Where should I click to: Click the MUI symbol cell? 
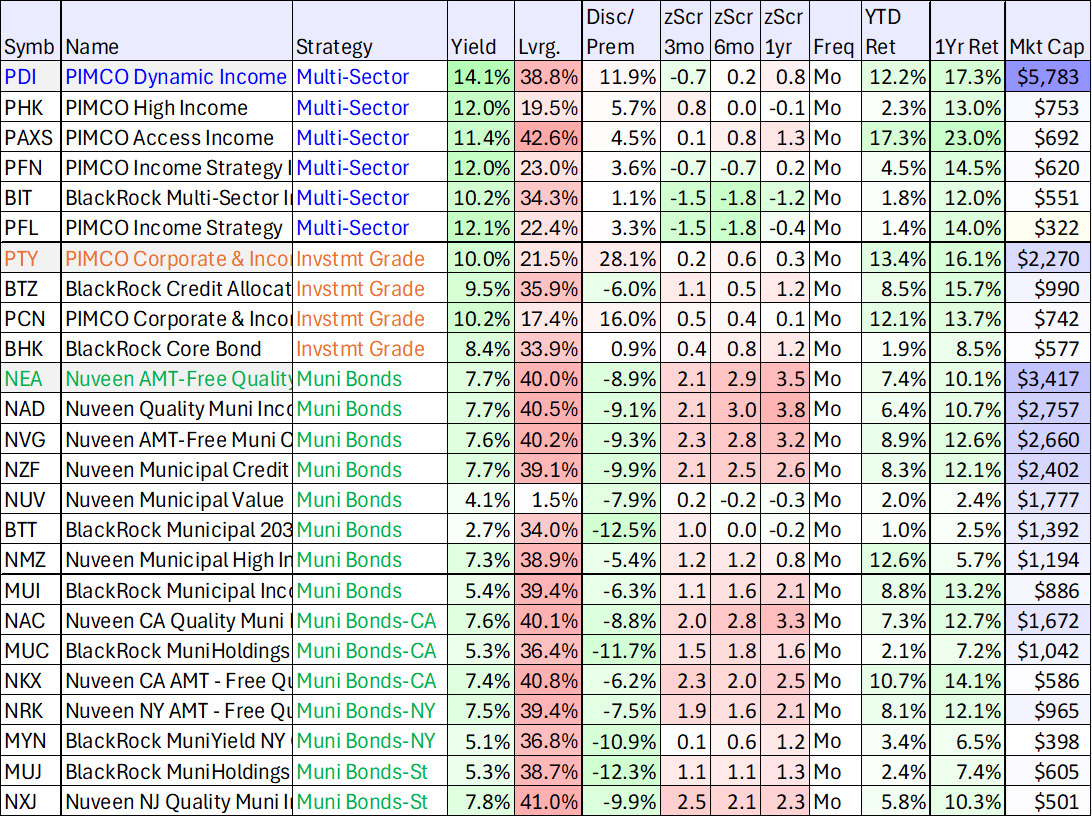(x=31, y=590)
